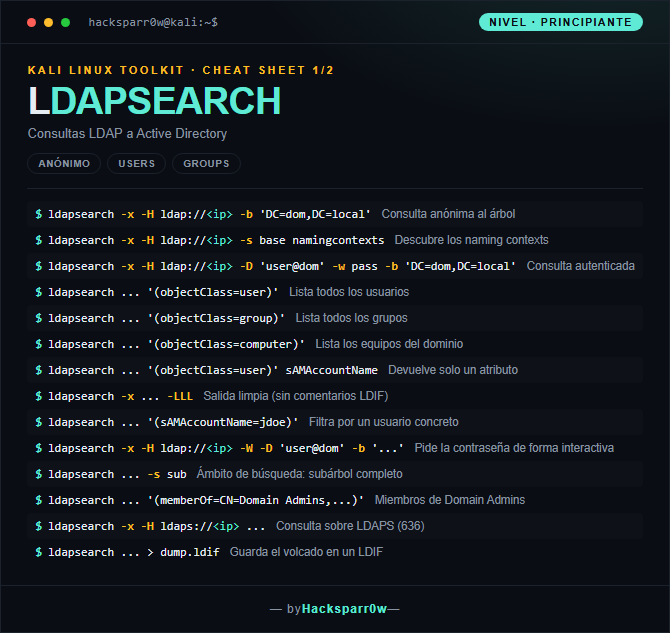Click 'Consulta sobre LDAPS (636)' description
This screenshot has width=670, height=633.
coord(350,526)
